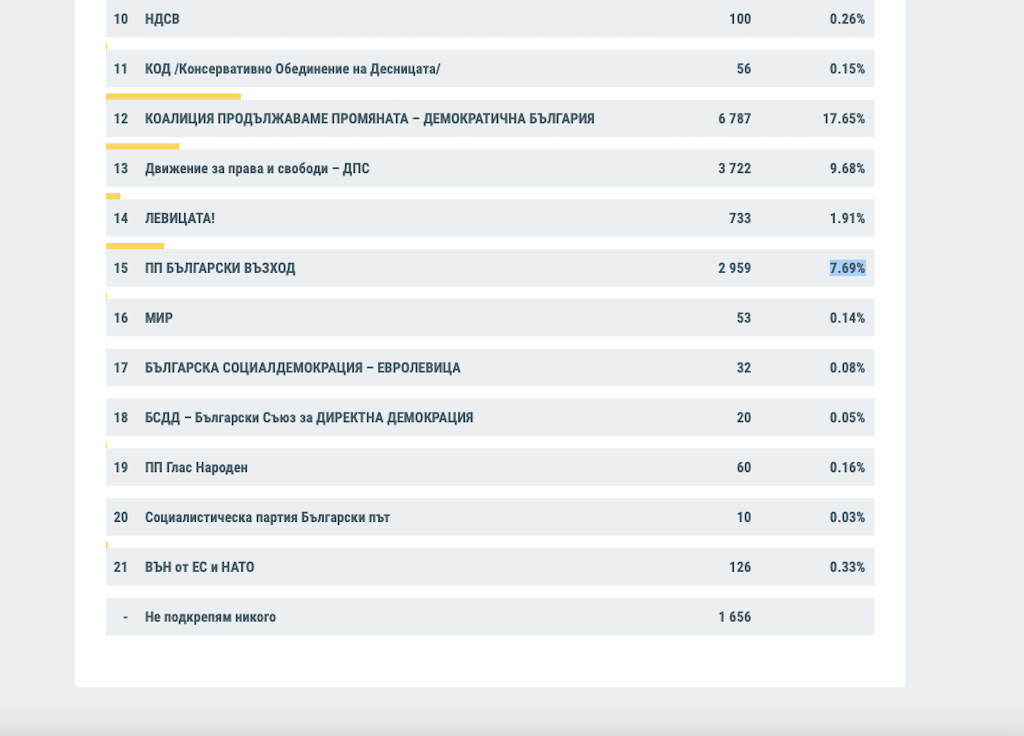The height and width of the screenshot is (736, 1024).
Task: Select the КОД /Консервативно Обединение на Десницата/ row label
Action: point(292,69)
